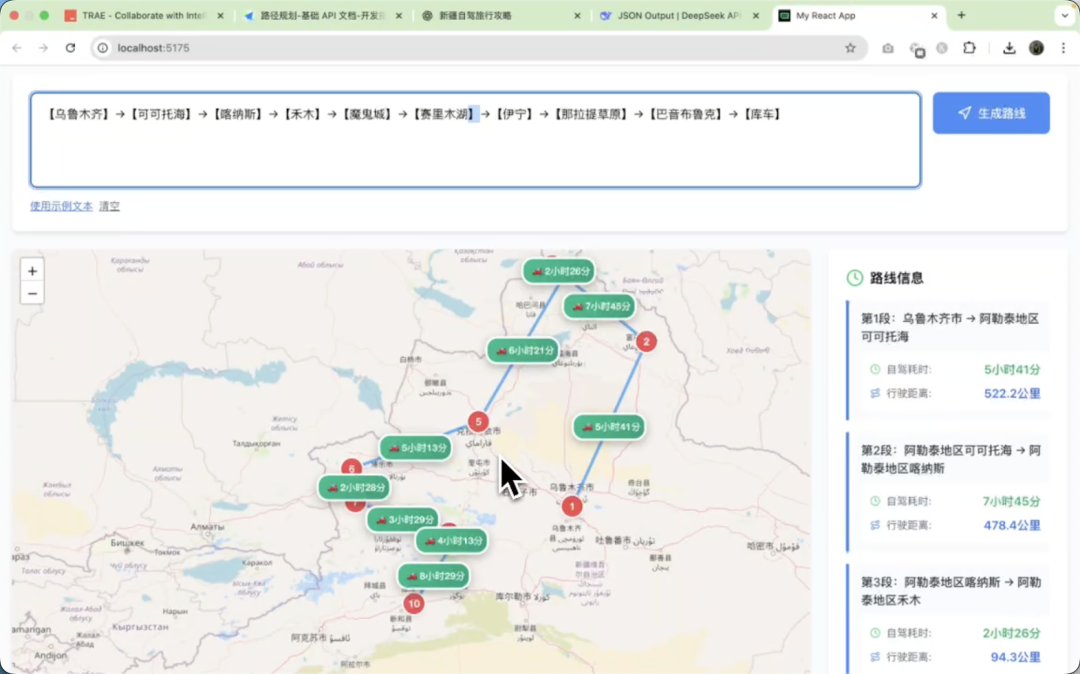Click waypoint marker 10 on map
The image size is (1080, 674).
click(x=414, y=604)
